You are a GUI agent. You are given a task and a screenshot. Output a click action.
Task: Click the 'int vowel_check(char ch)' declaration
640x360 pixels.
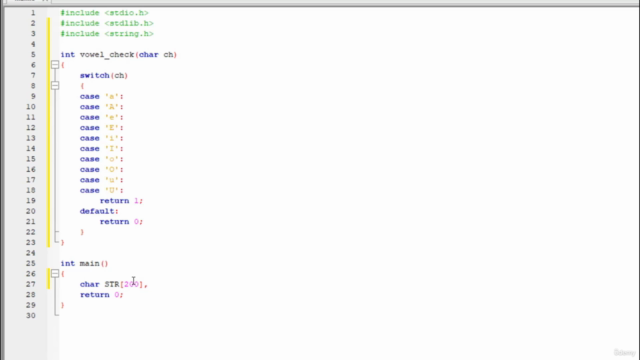pyautogui.click(x=119, y=55)
